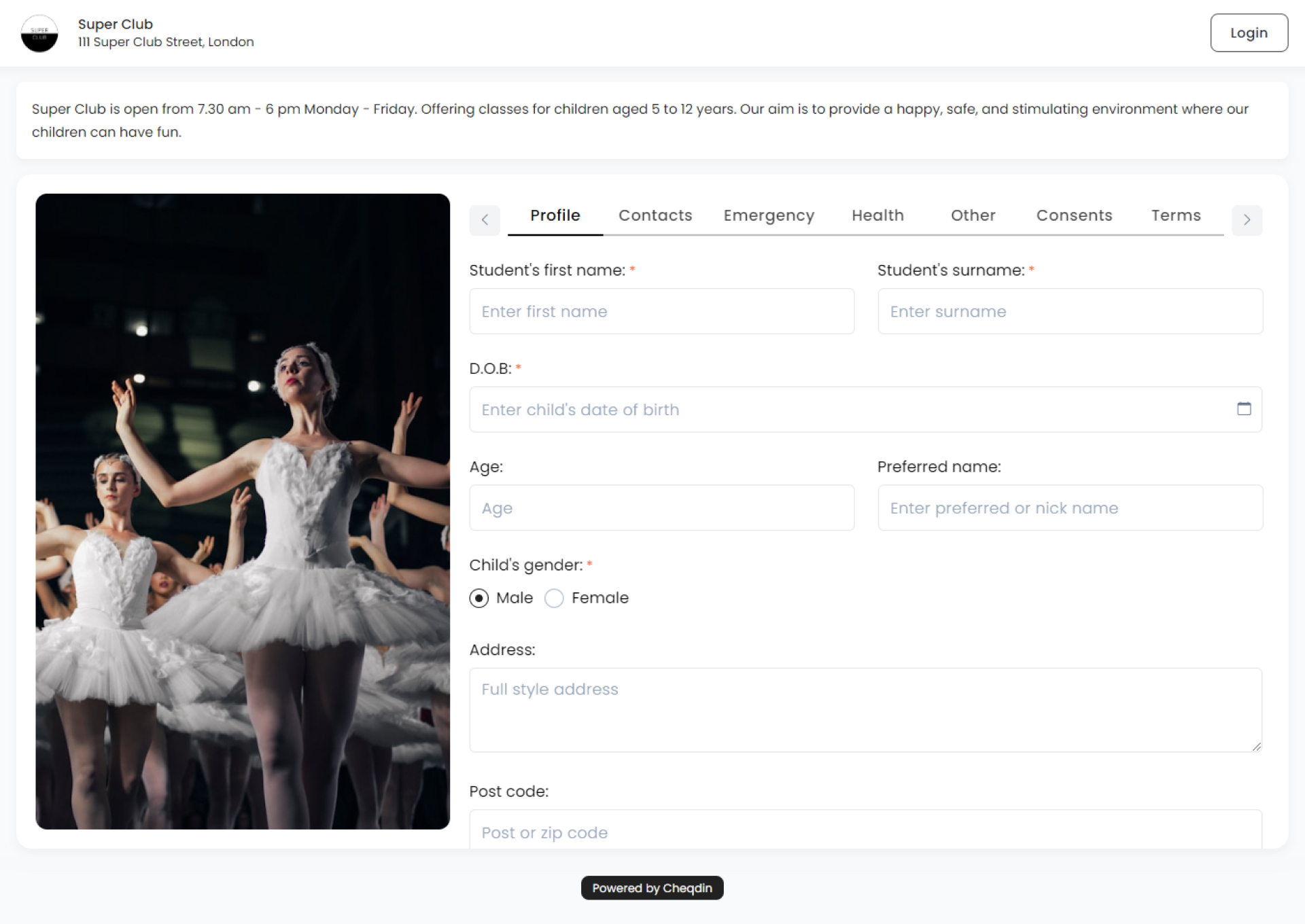
Task: Select the Male gender radio button
Action: (x=479, y=598)
